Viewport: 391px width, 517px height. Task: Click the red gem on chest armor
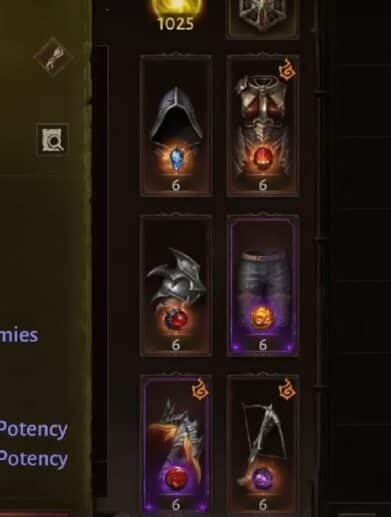click(262, 157)
